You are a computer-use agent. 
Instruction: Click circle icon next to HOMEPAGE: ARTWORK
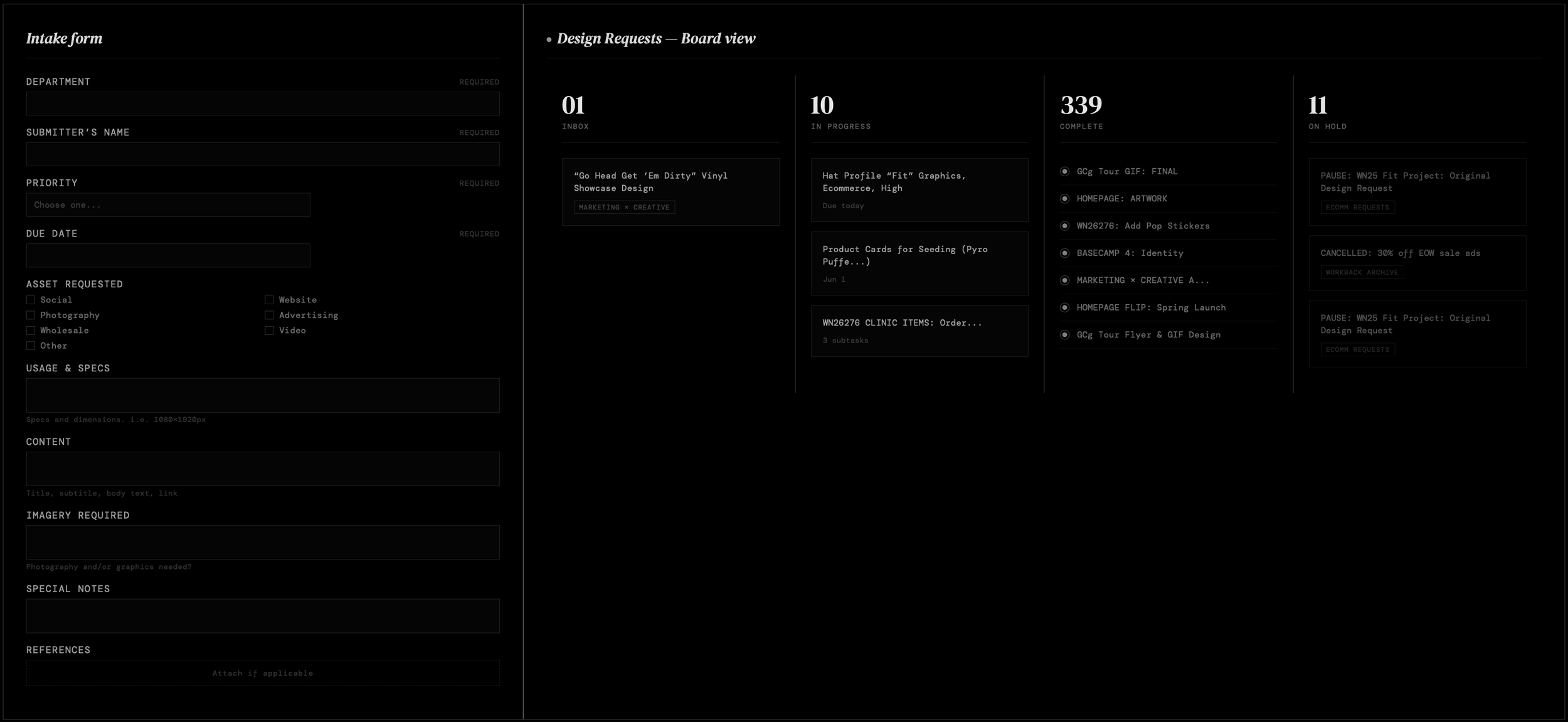click(x=1064, y=199)
